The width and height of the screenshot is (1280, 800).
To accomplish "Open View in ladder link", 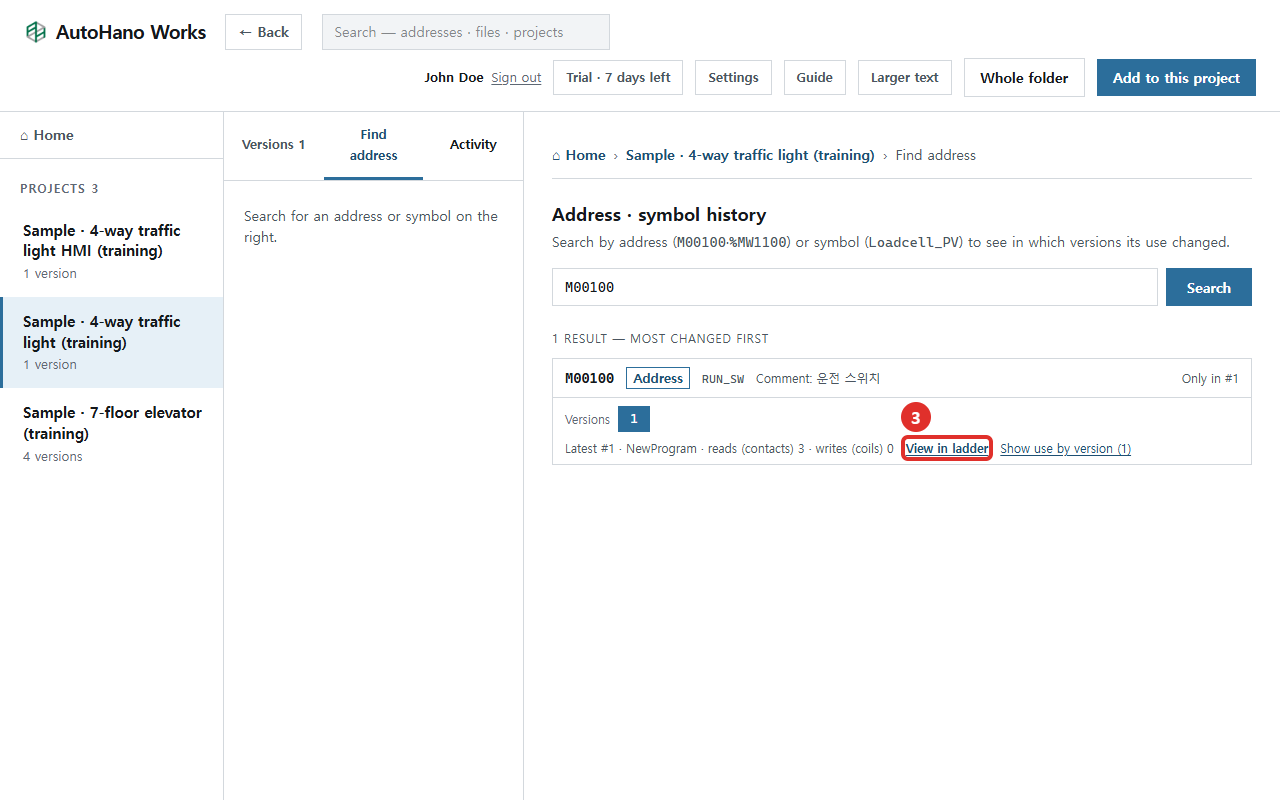I will click(947, 449).
